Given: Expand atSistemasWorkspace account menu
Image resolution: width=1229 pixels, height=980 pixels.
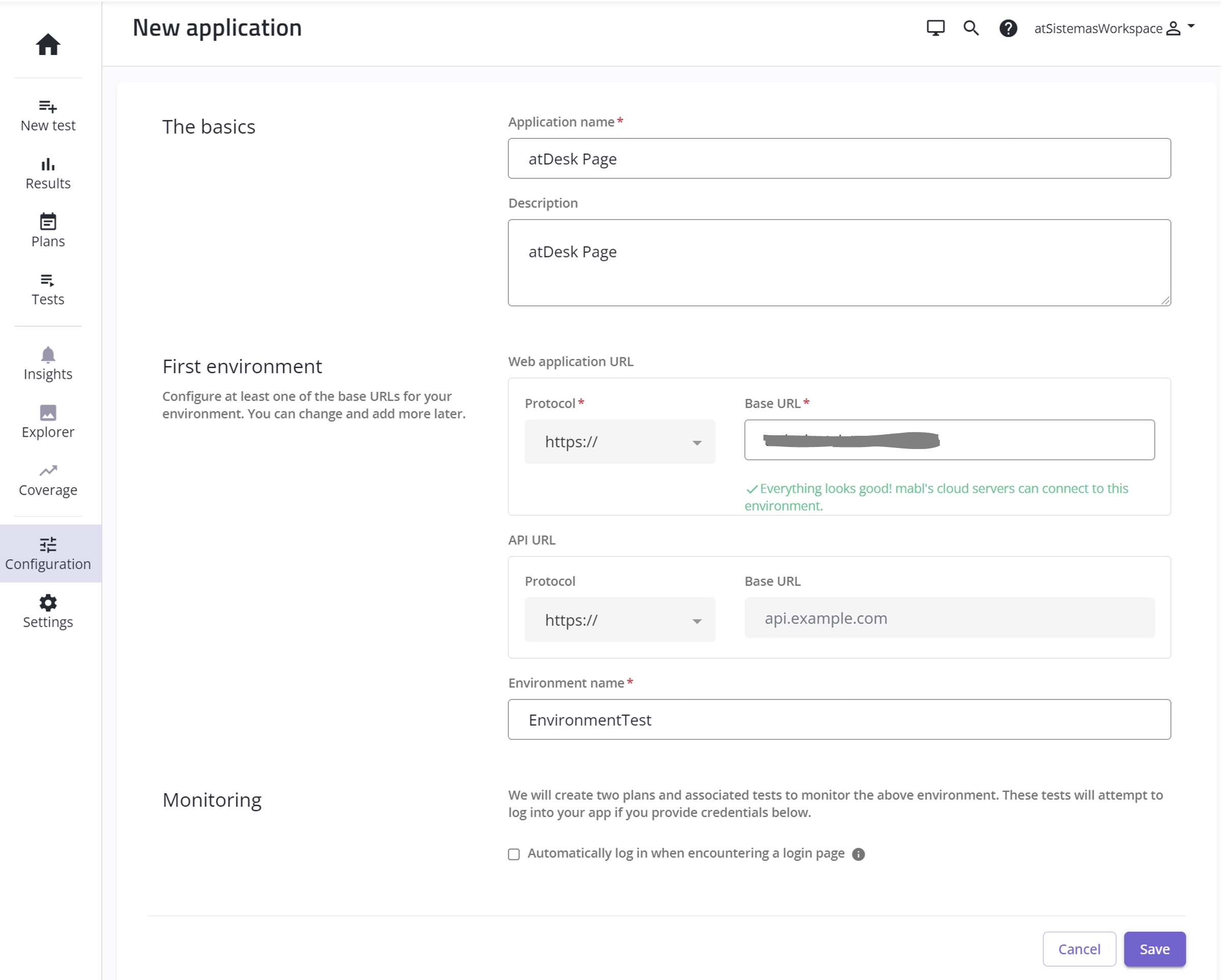Looking at the screenshot, I should (1114, 28).
